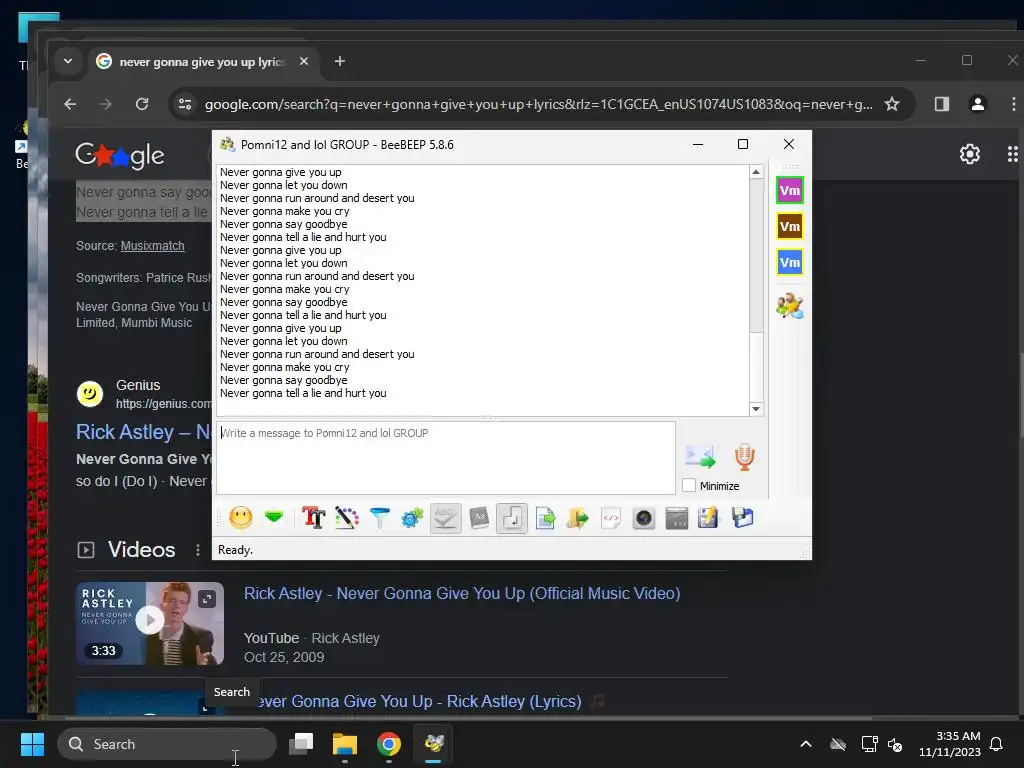Viewport: 1024px width, 768px height.
Task: Click the network display tray icon
Action: coord(869,744)
